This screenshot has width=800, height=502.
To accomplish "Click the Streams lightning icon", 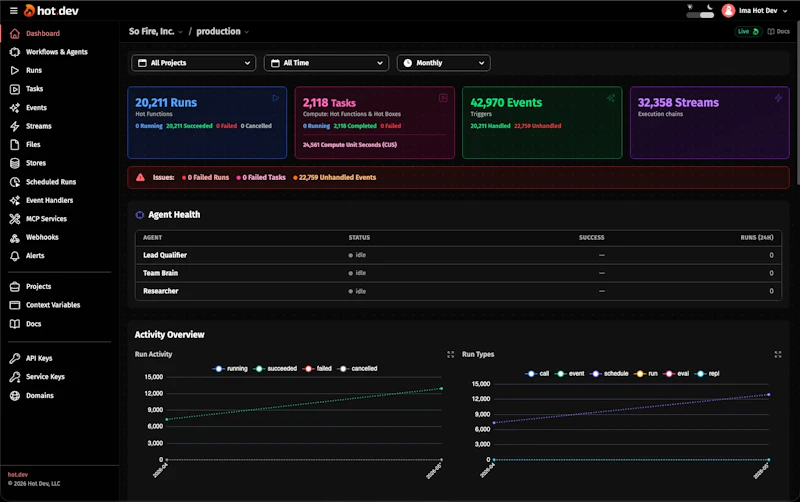I will [15, 126].
